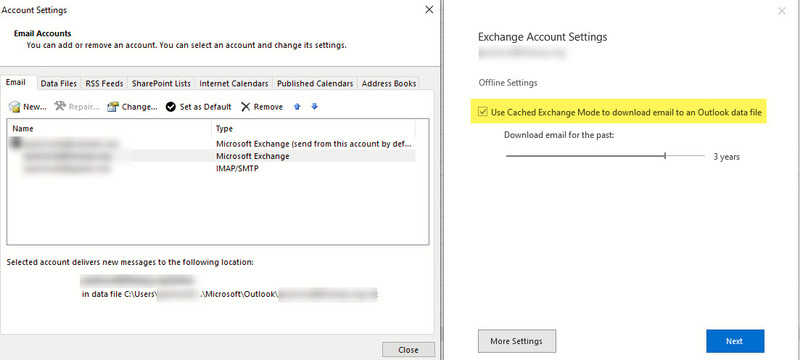Screen dimensions: 800x360
Task: Click the Offline Settings heading
Action: (x=508, y=83)
